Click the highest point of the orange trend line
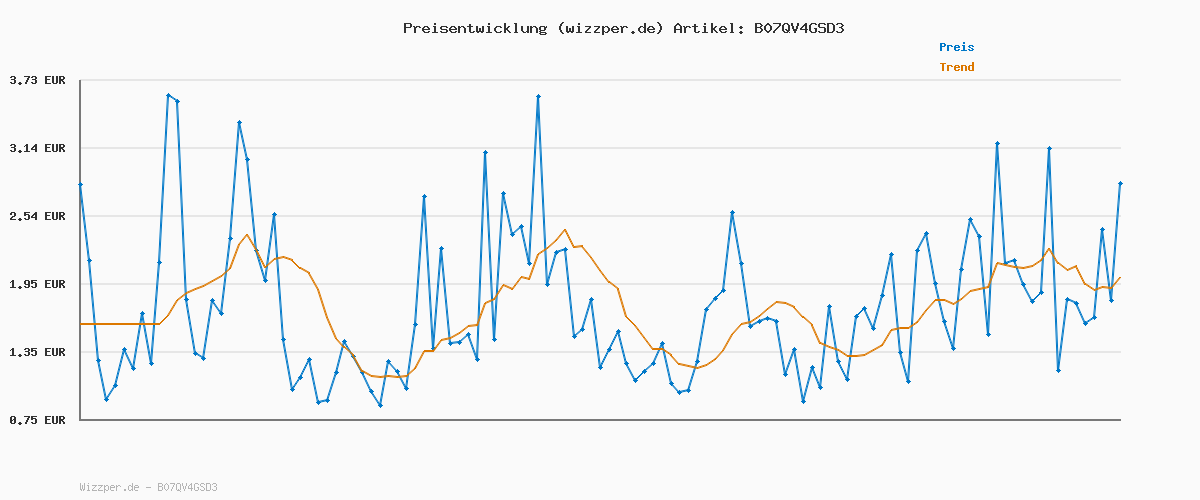Image resolution: width=1200 pixels, height=500 pixels. [x=565, y=230]
